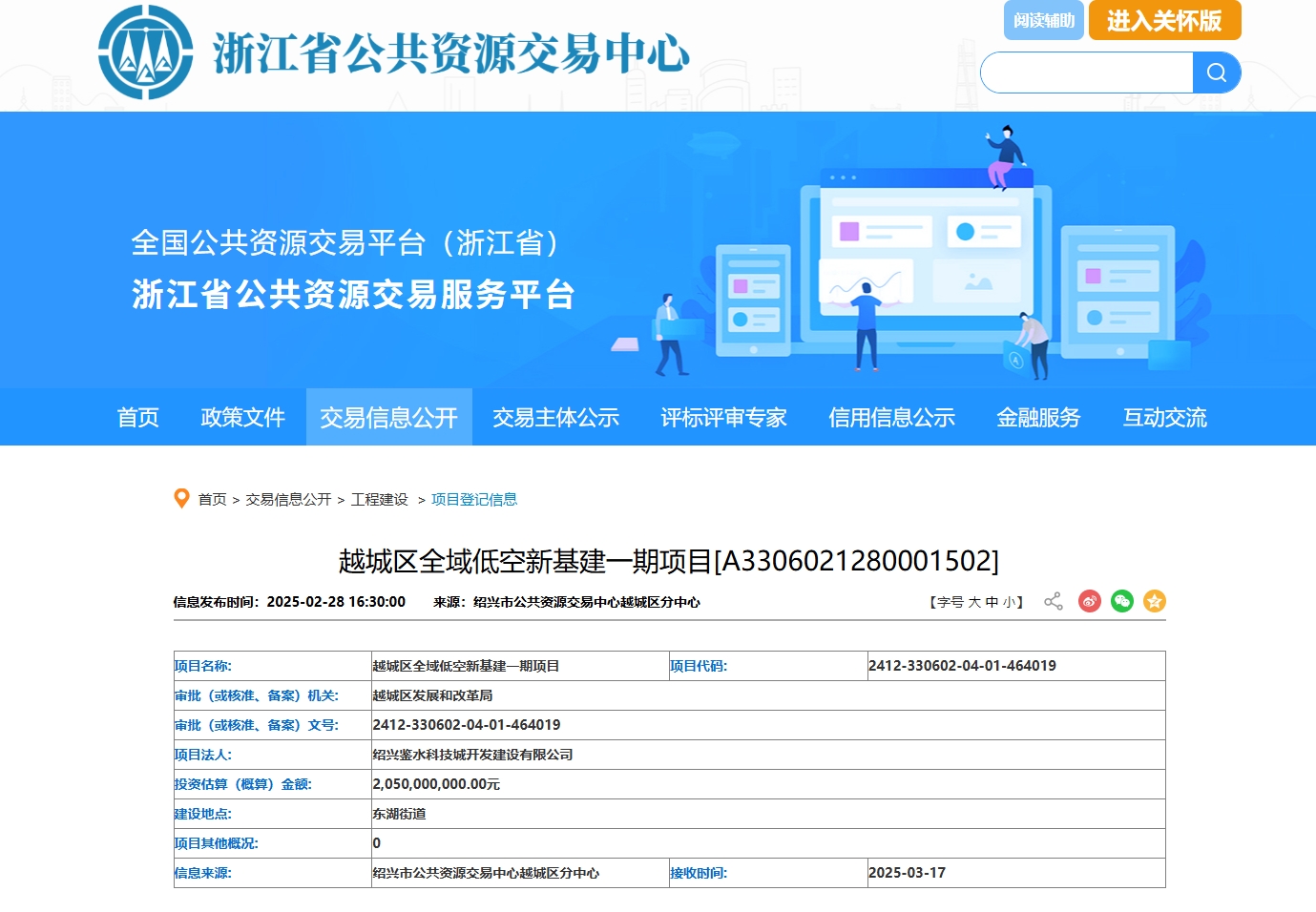Click the 进入关怀版 button

[x=1164, y=20]
